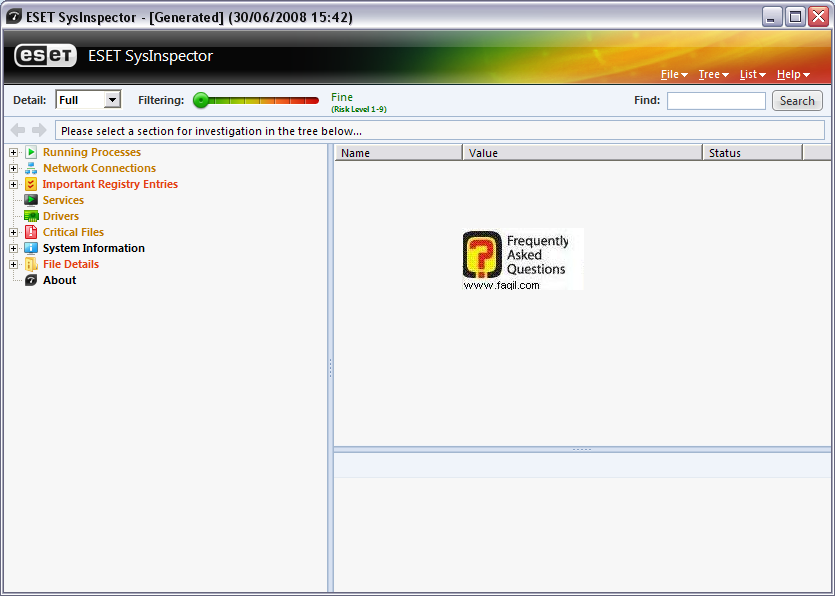Click the SysInspector title bar icon

(14, 17)
